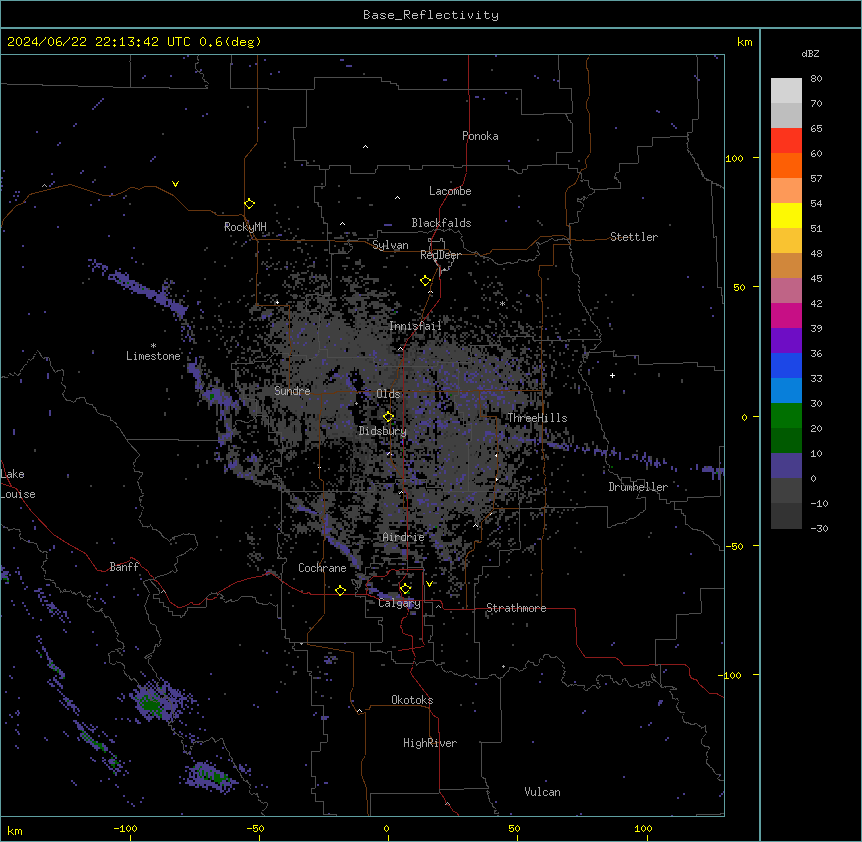Click the Vulcan town label

tap(543, 792)
